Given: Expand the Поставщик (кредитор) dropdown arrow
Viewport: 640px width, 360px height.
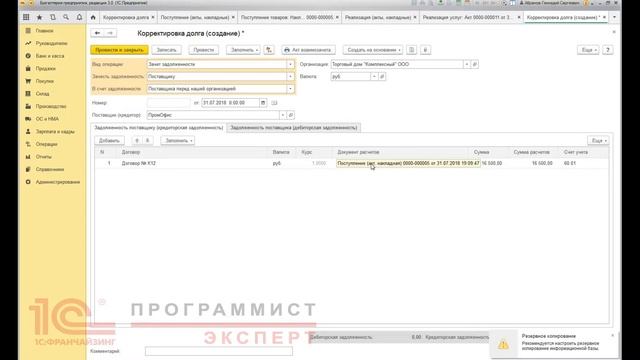Looking at the screenshot, I should click(x=282, y=115).
